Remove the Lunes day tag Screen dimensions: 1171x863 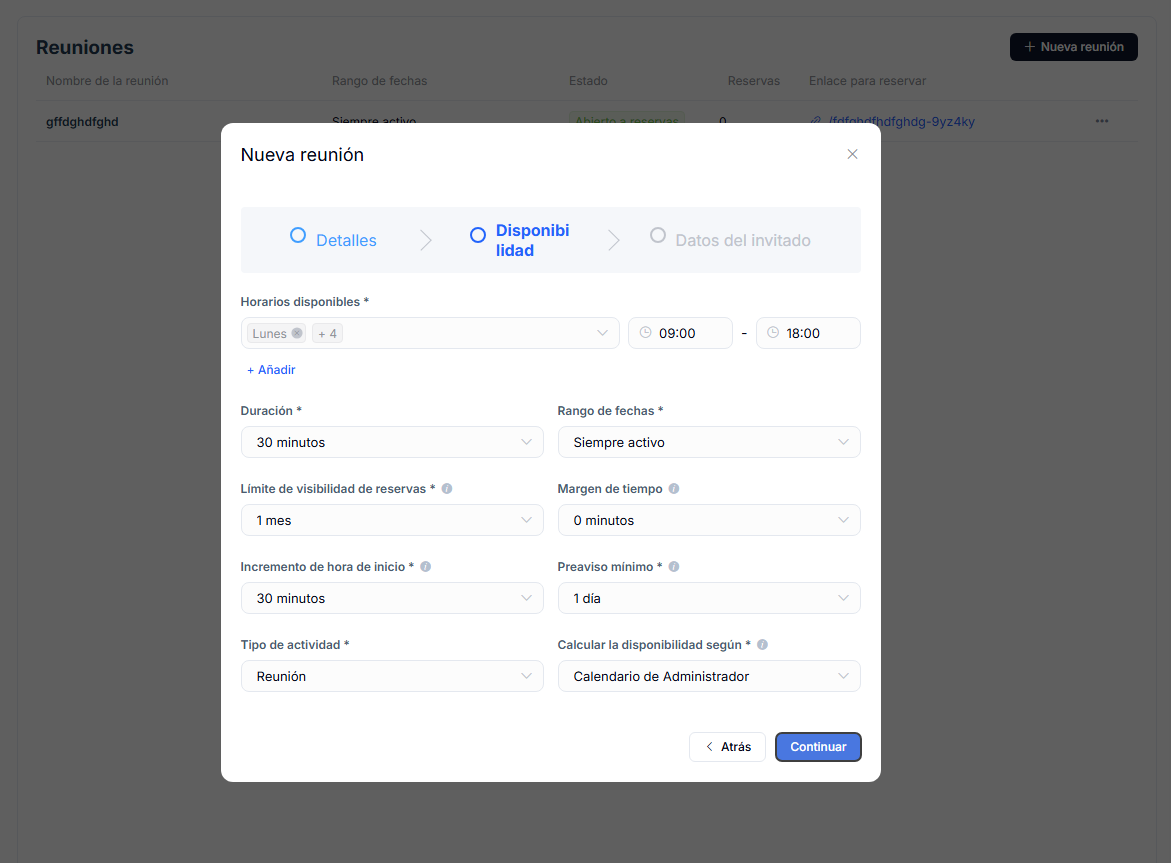point(297,333)
